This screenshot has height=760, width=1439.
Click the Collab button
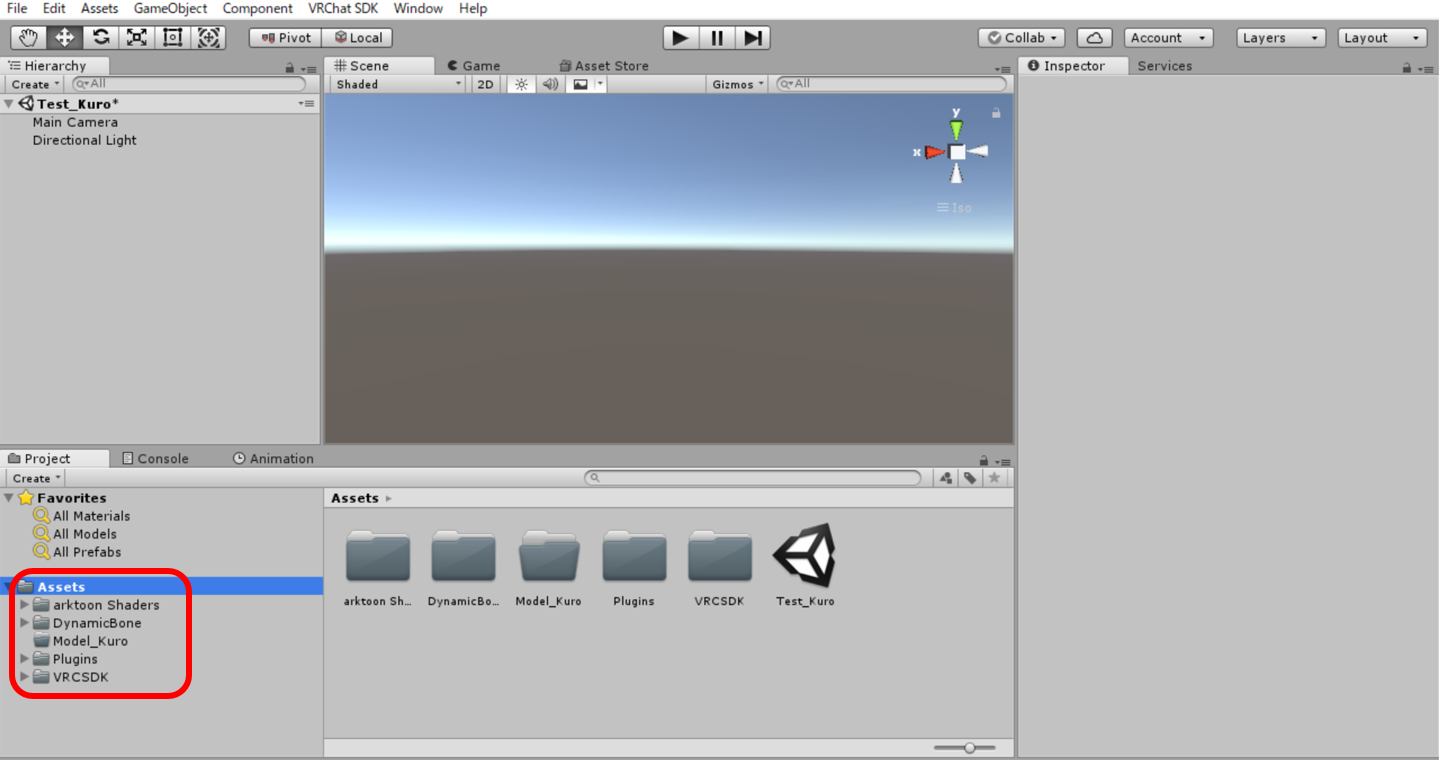pos(1021,38)
